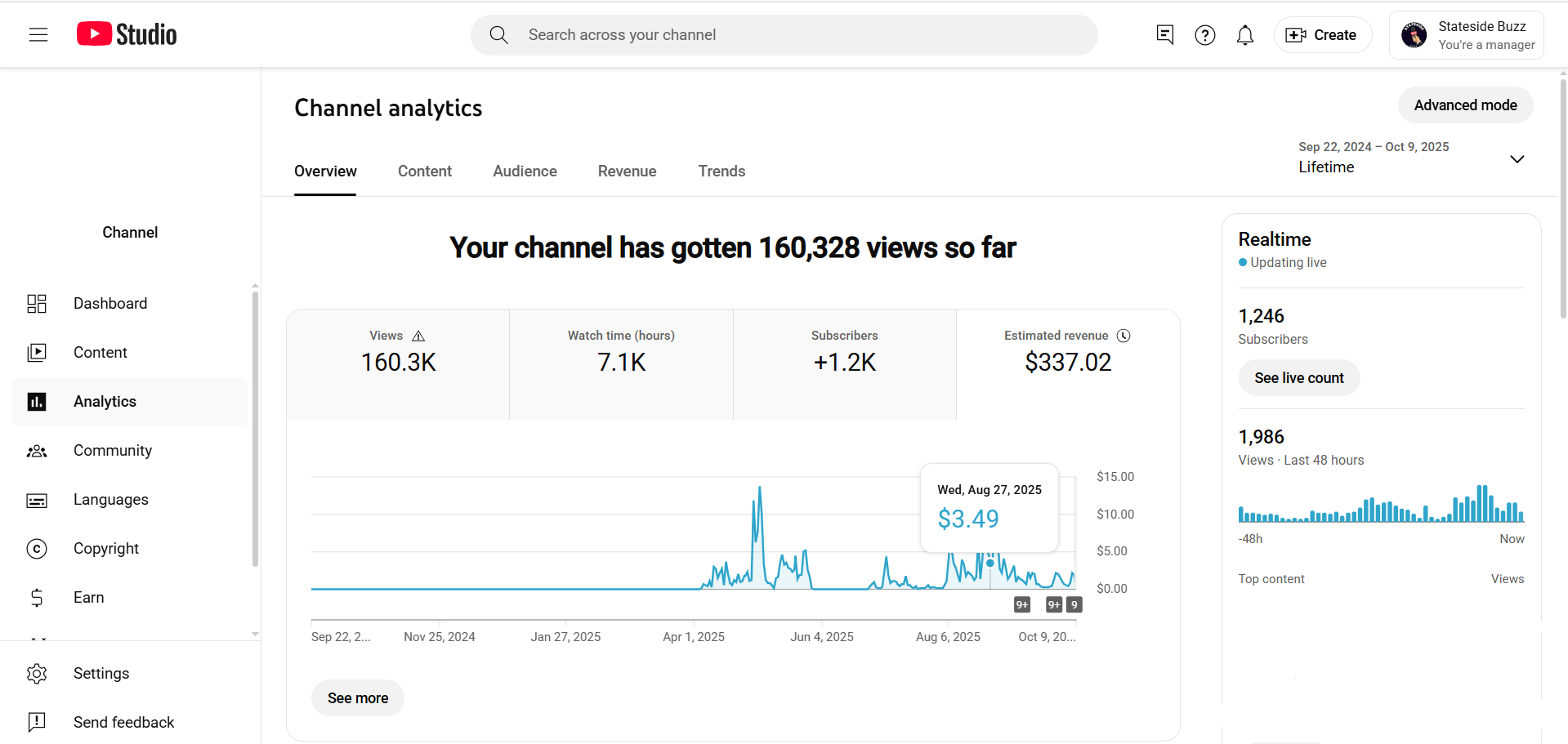Open the comments feedback icon in header

click(x=1165, y=34)
